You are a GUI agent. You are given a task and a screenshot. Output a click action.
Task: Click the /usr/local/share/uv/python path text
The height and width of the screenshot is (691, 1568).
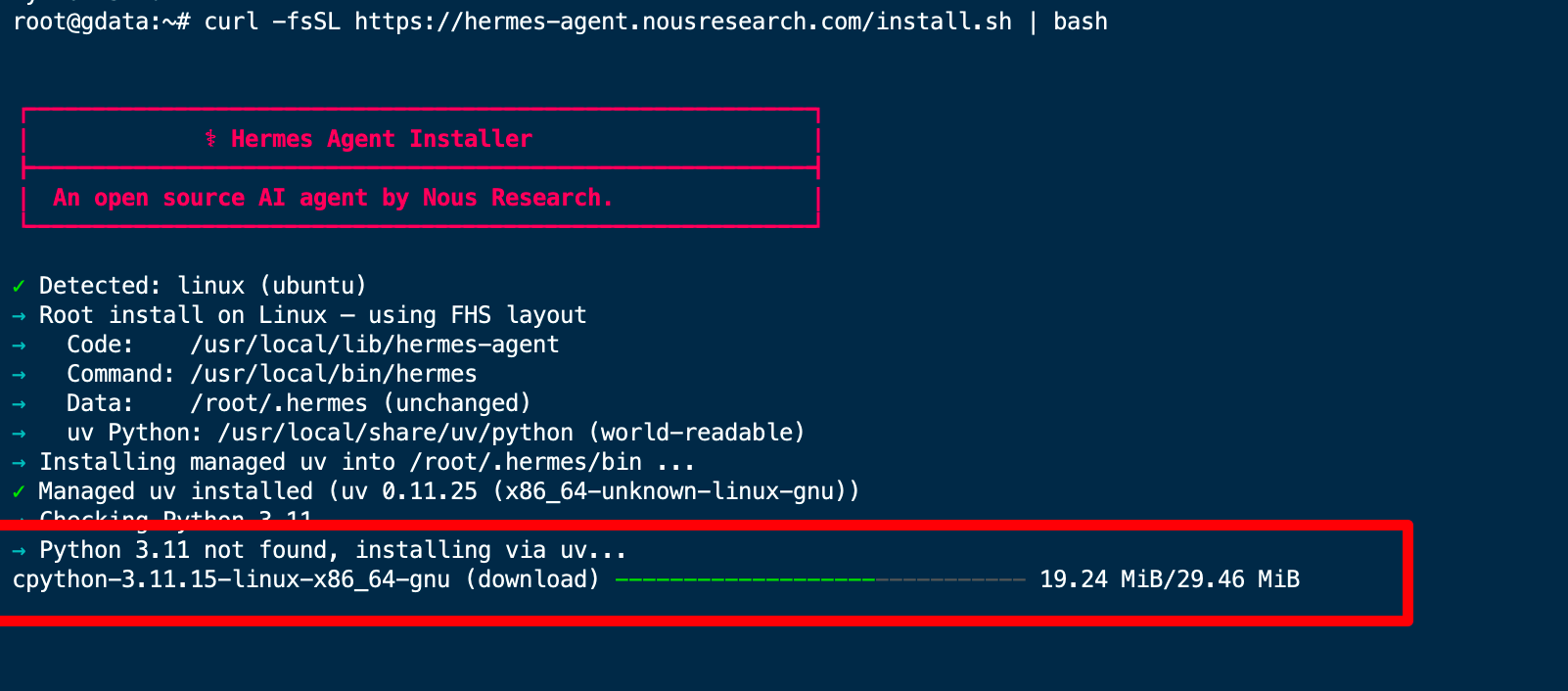pyautogui.click(x=395, y=433)
